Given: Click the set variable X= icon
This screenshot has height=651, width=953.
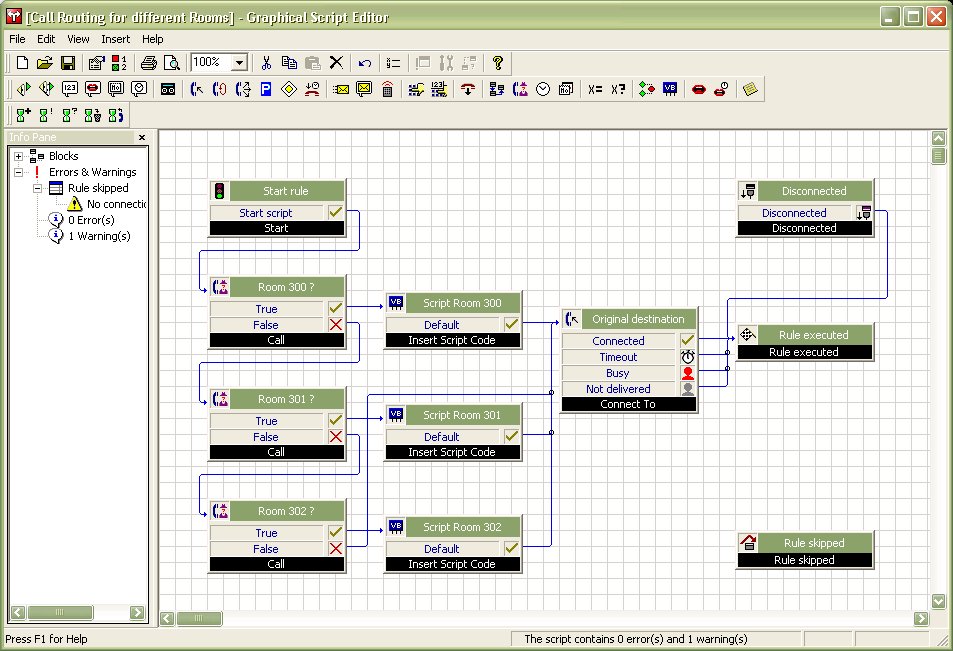Looking at the screenshot, I should coord(595,89).
